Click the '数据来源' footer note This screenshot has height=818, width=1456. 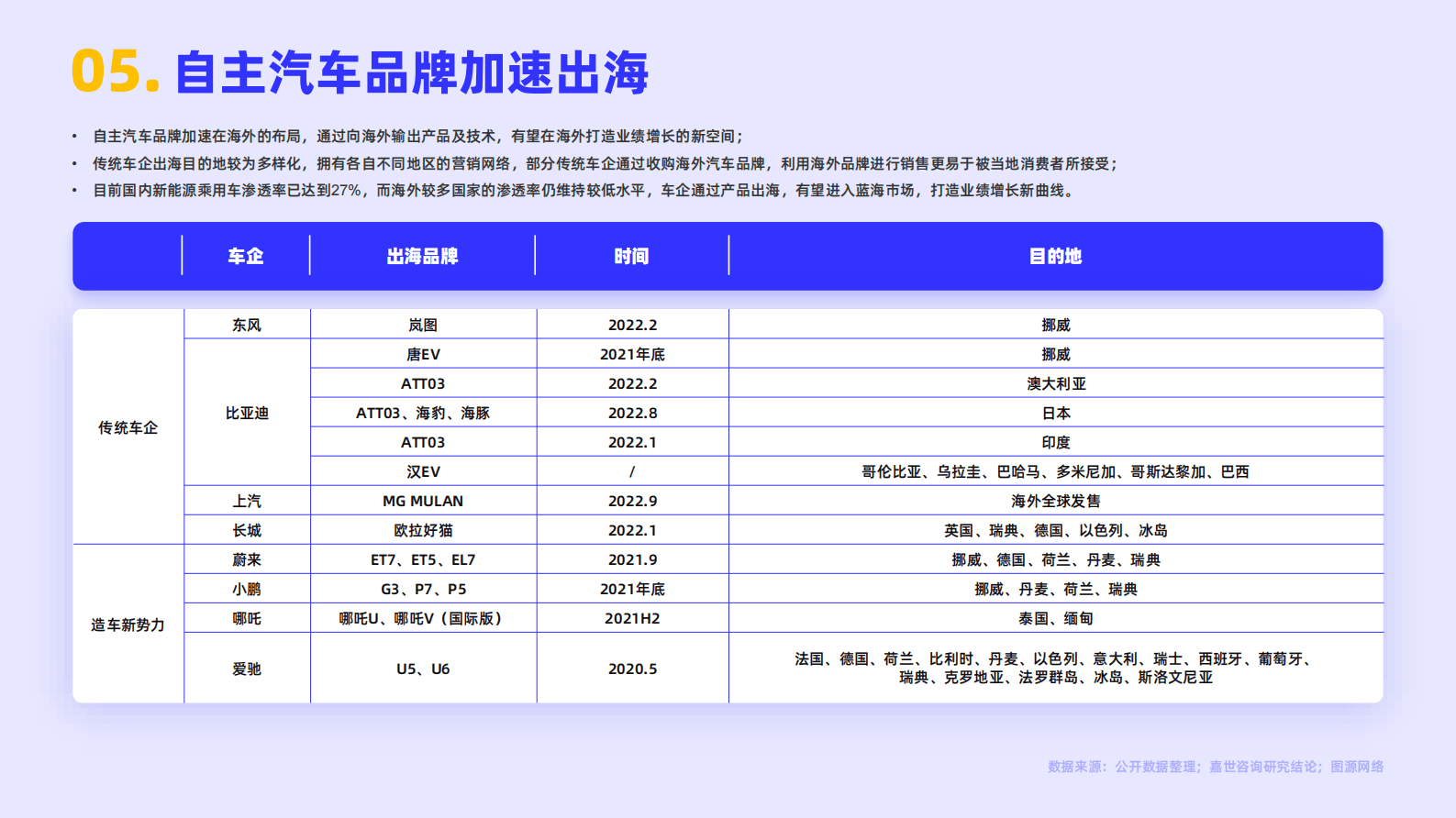click(1216, 767)
